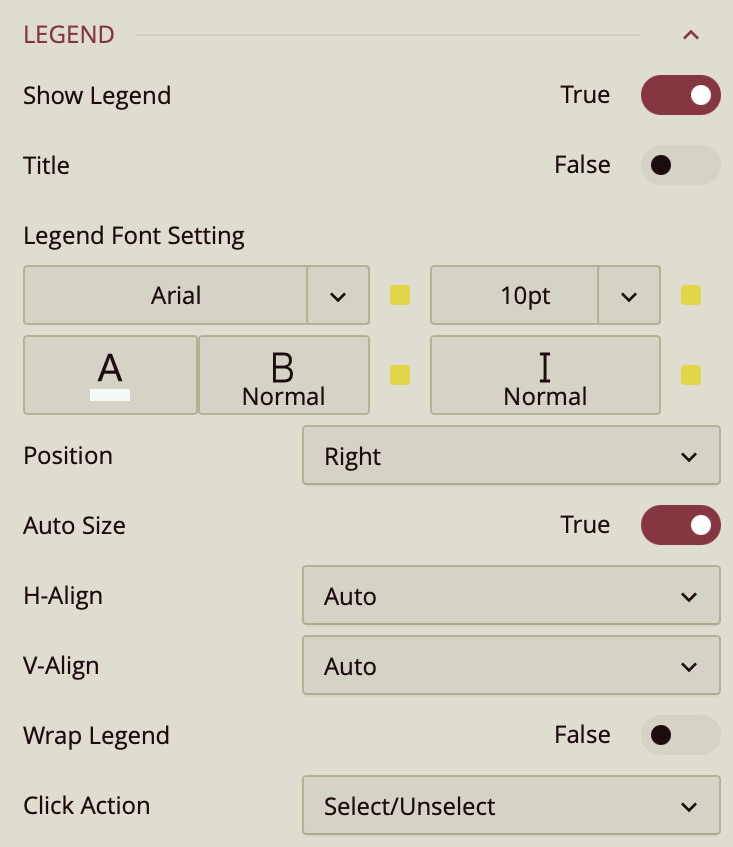This screenshot has width=733, height=847.
Task: Click yellow square beside italic button
Action: (x=690, y=375)
